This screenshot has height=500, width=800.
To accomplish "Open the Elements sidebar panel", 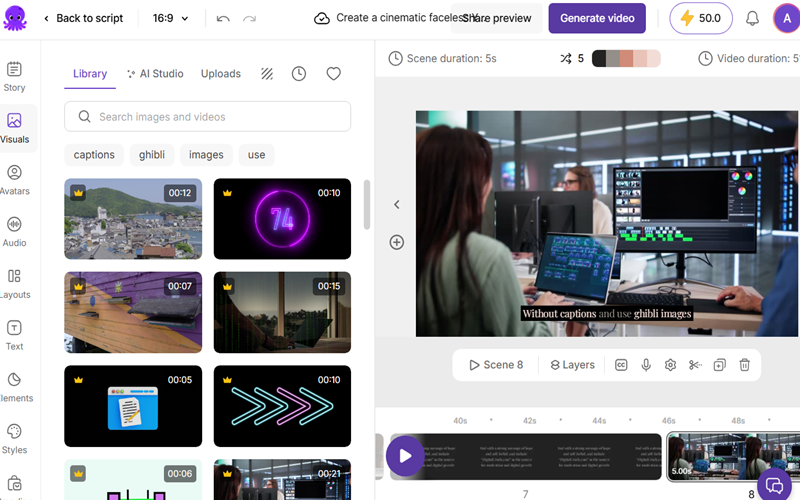I will coord(14,388).
